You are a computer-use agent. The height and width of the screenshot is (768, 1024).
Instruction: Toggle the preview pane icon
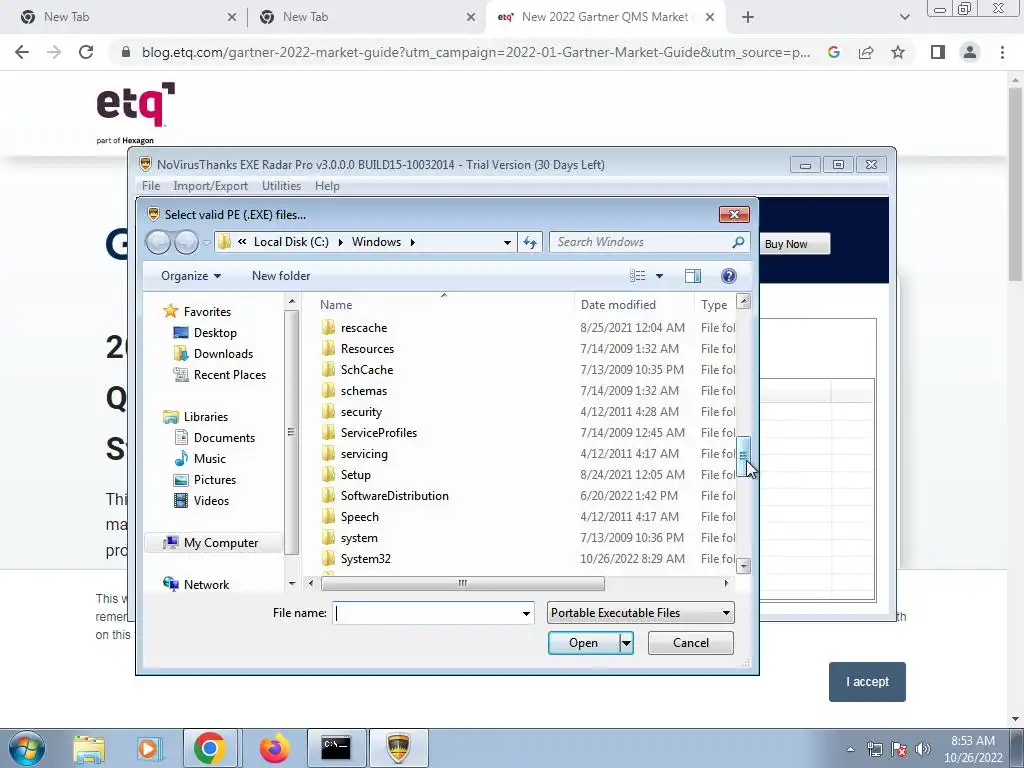click(693, 276)
